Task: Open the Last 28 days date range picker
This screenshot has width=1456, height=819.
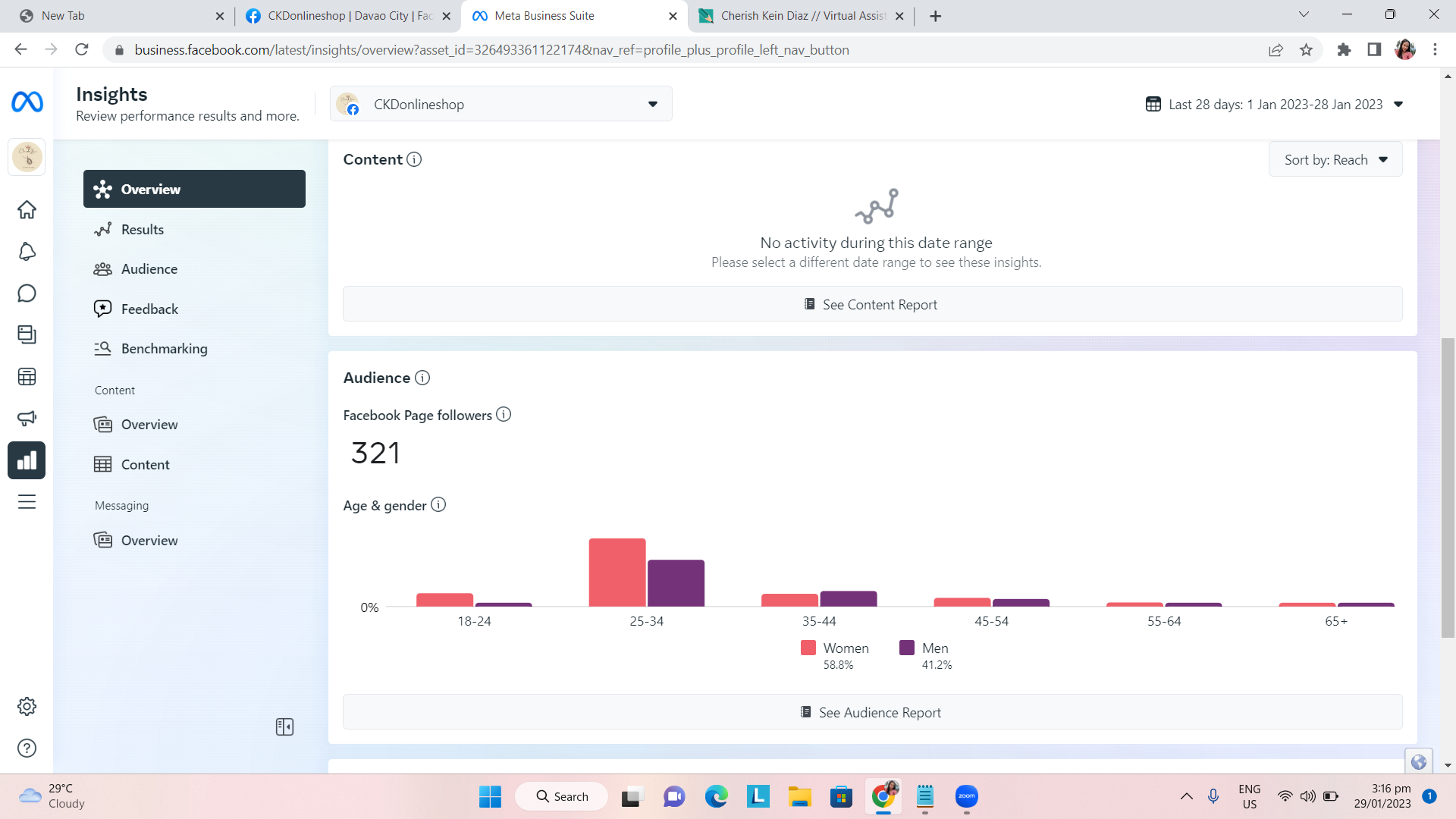Action: click(x=1274, y=105)
